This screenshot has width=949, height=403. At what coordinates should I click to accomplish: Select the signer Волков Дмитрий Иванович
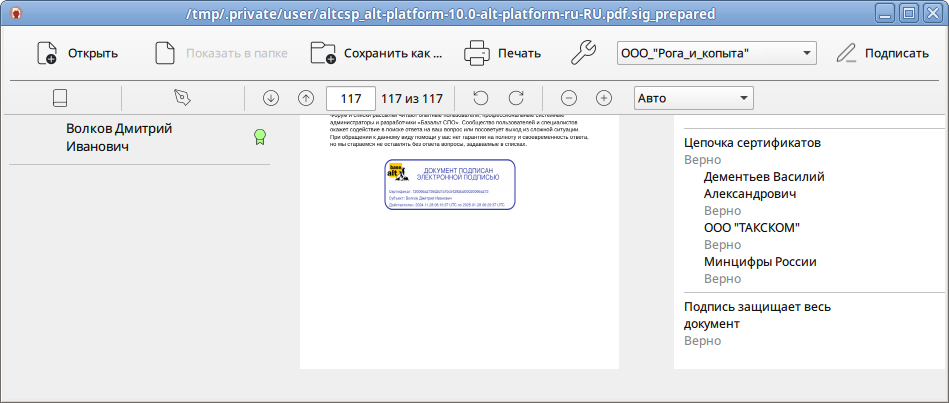pos(119,137)
